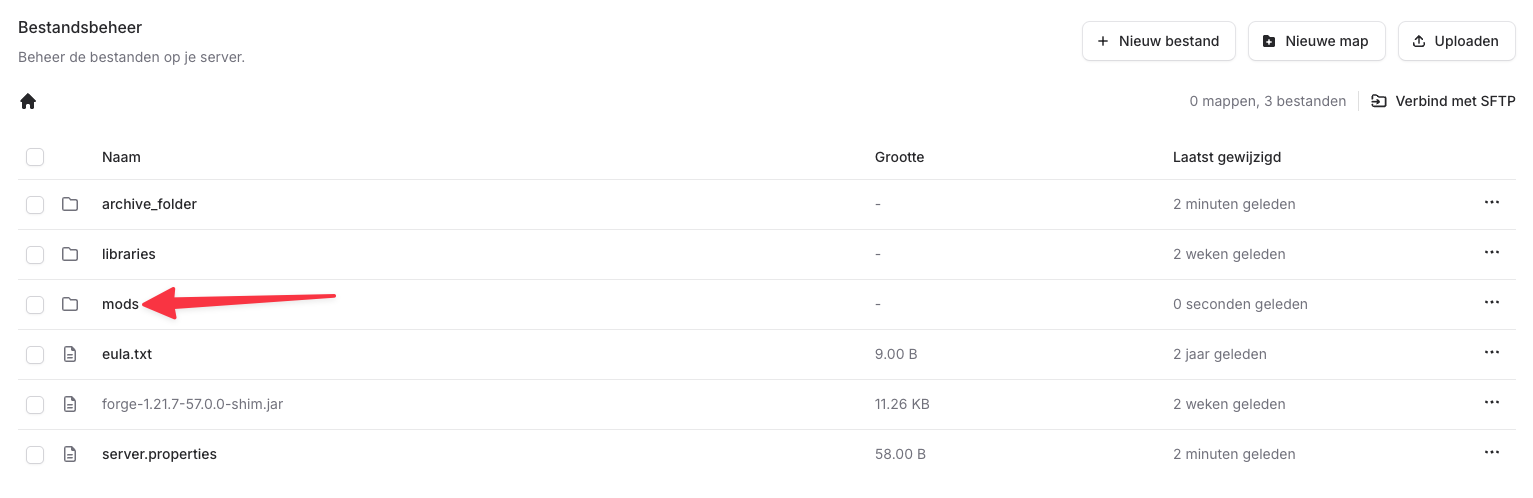1533x498 pixels.
Task: Click the eula.txt file icon
Action: pos(70,354)
